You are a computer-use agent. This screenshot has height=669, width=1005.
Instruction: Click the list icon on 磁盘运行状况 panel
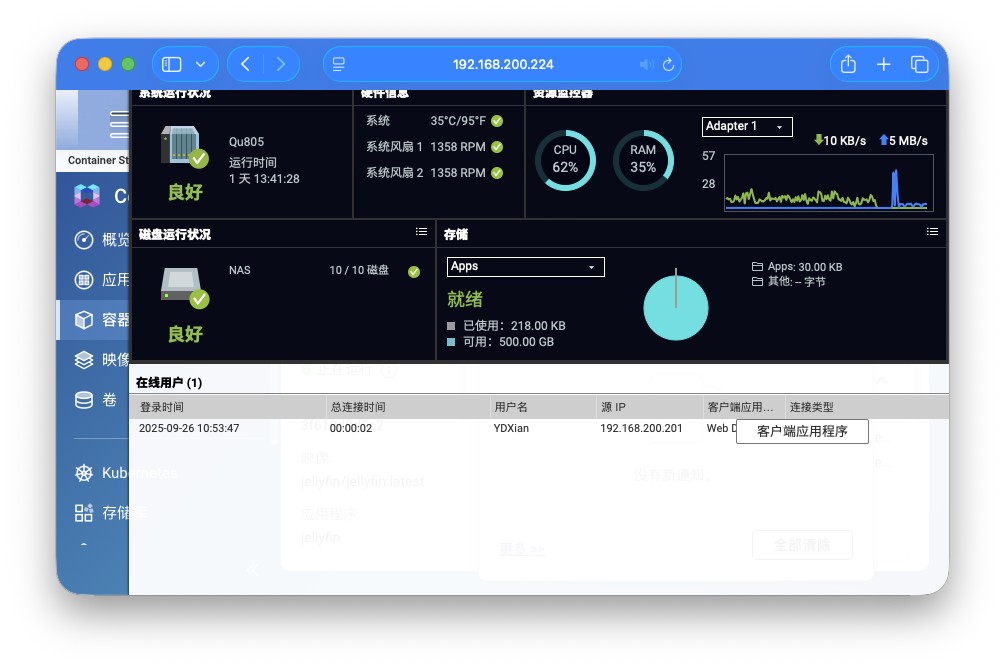pyautogui.click(x=421, y=232)
